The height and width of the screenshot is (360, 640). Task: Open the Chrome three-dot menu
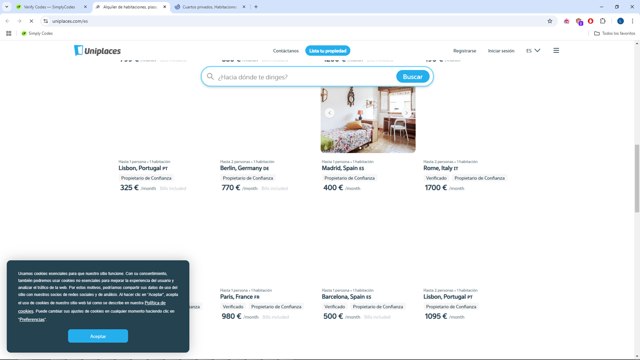[x=633, y=21]
